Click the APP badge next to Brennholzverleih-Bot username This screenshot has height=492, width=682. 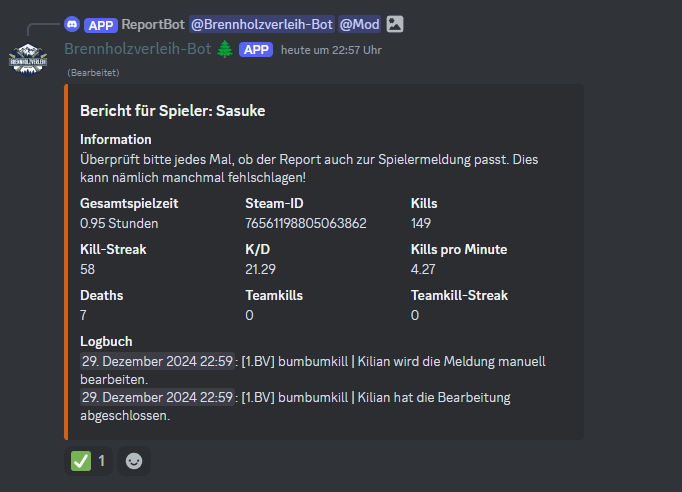[x=256, y=49]
